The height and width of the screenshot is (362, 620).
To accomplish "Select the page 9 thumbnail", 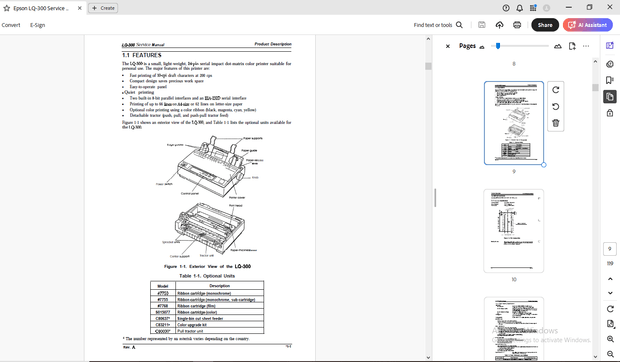I will point(514,123).
